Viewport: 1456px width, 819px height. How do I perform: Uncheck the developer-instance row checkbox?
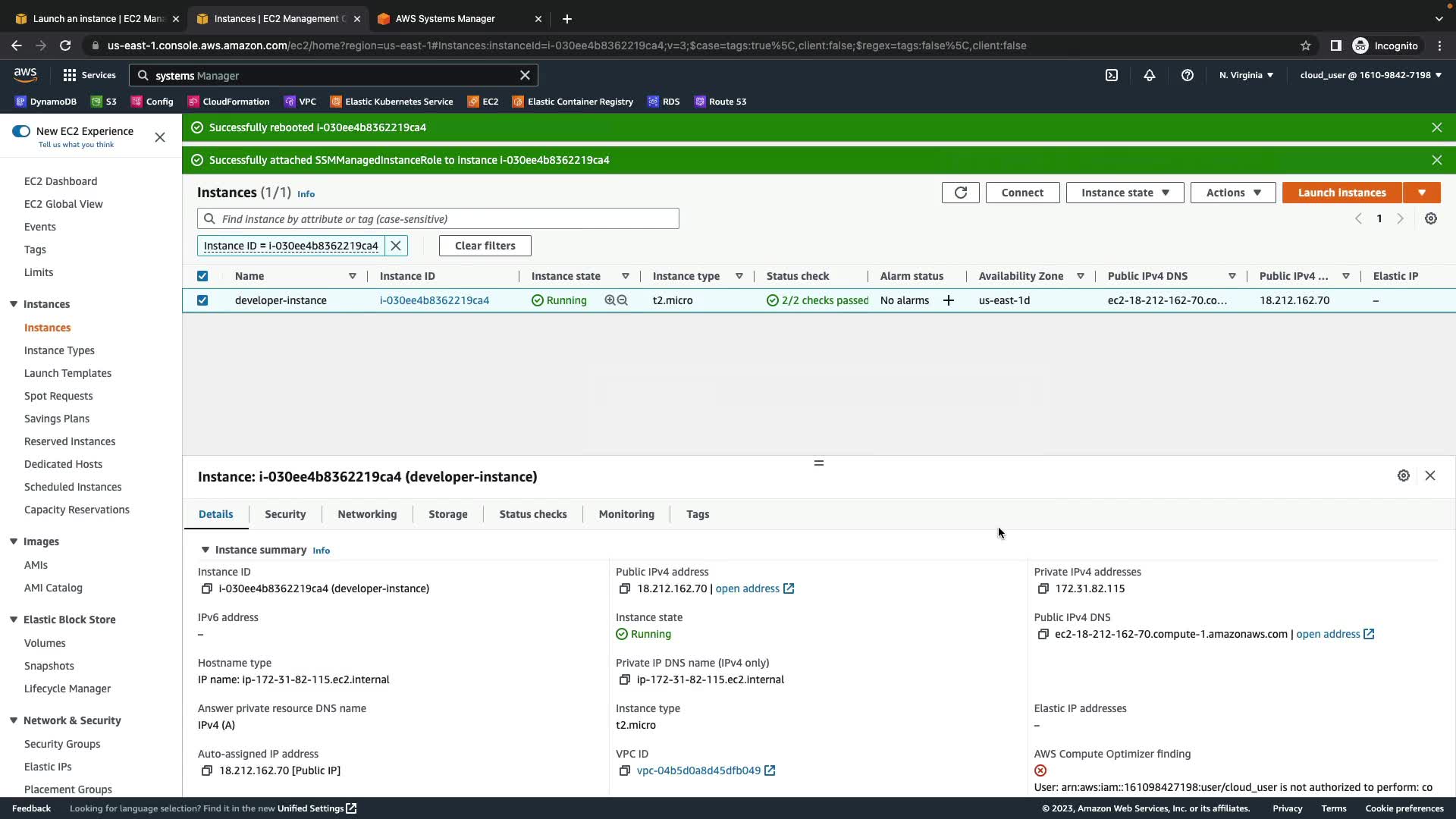pyautogui.click(x=202, y=300)
